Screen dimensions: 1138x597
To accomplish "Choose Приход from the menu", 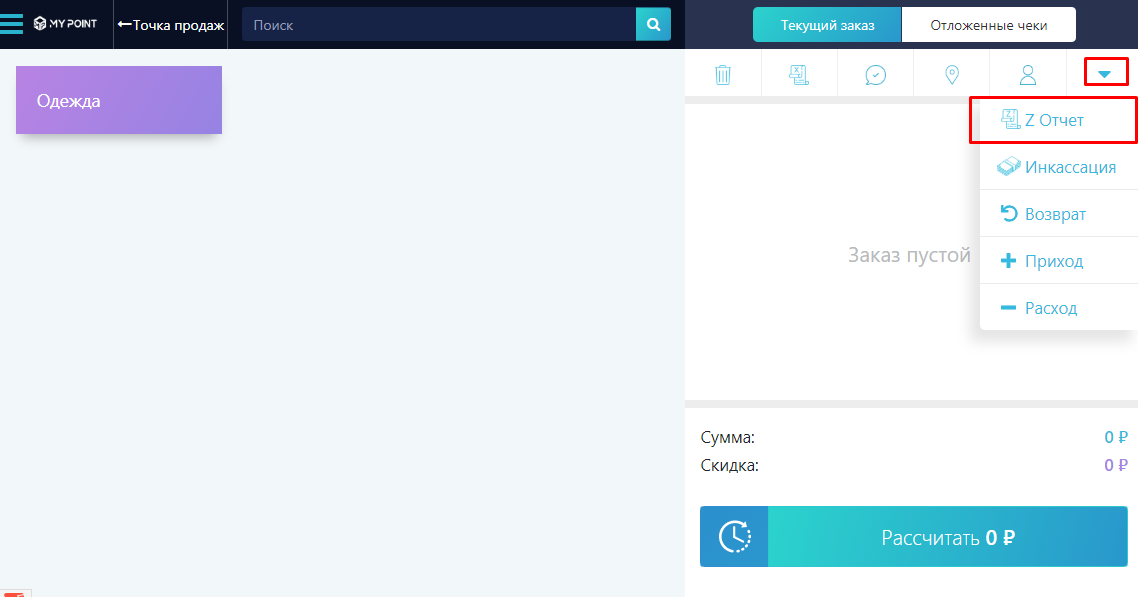I will [x=1059, y=260].
